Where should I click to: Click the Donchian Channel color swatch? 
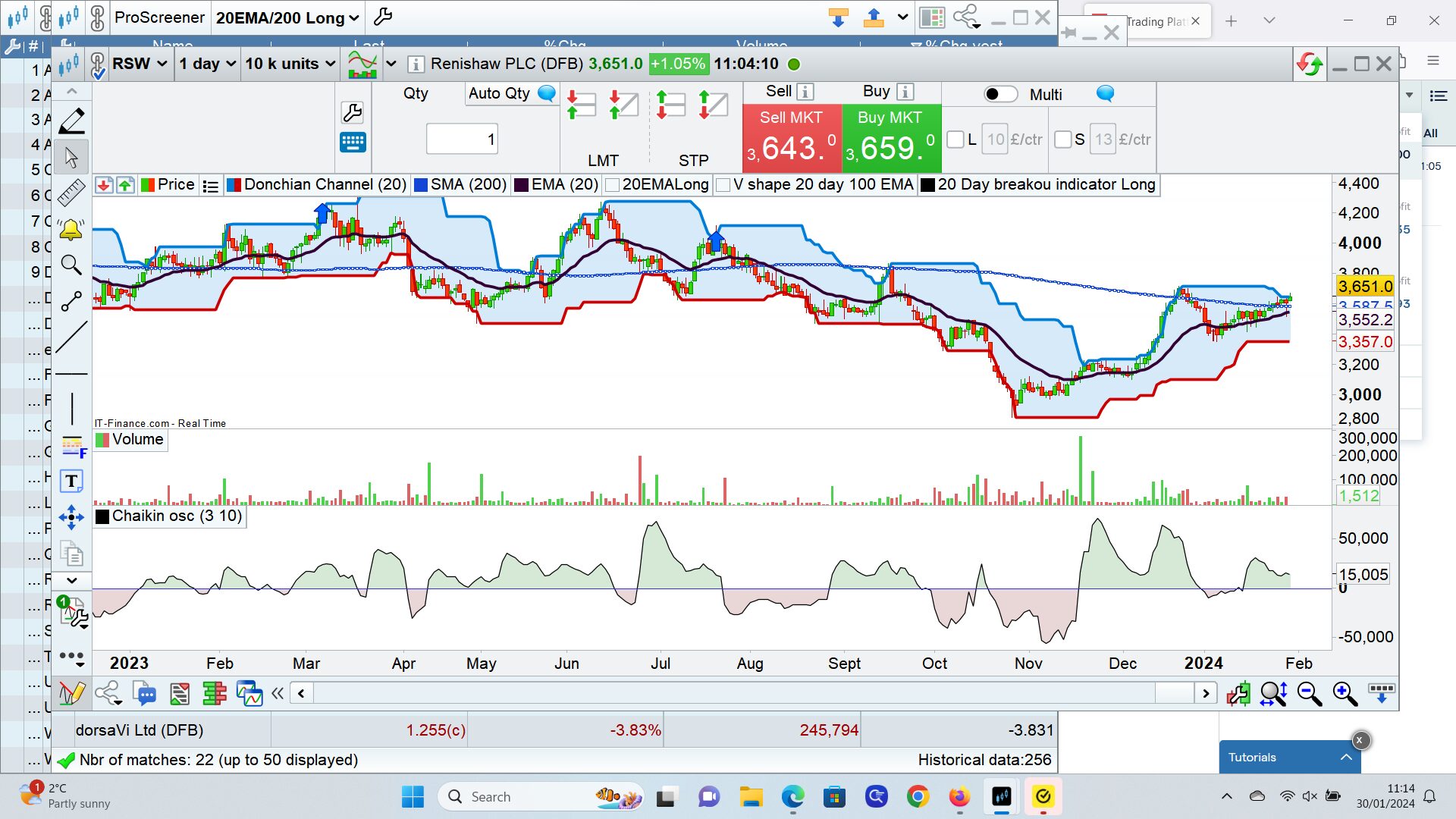point(234,185)
